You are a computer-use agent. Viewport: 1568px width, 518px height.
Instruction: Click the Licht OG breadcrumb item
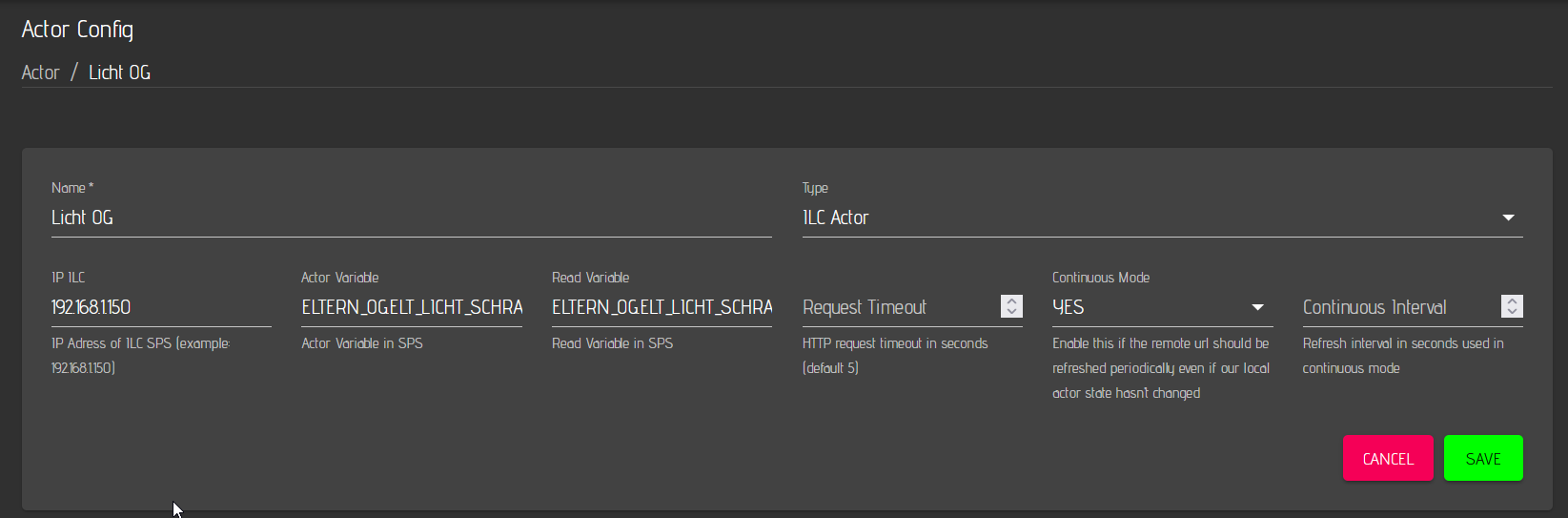point(119,73)
